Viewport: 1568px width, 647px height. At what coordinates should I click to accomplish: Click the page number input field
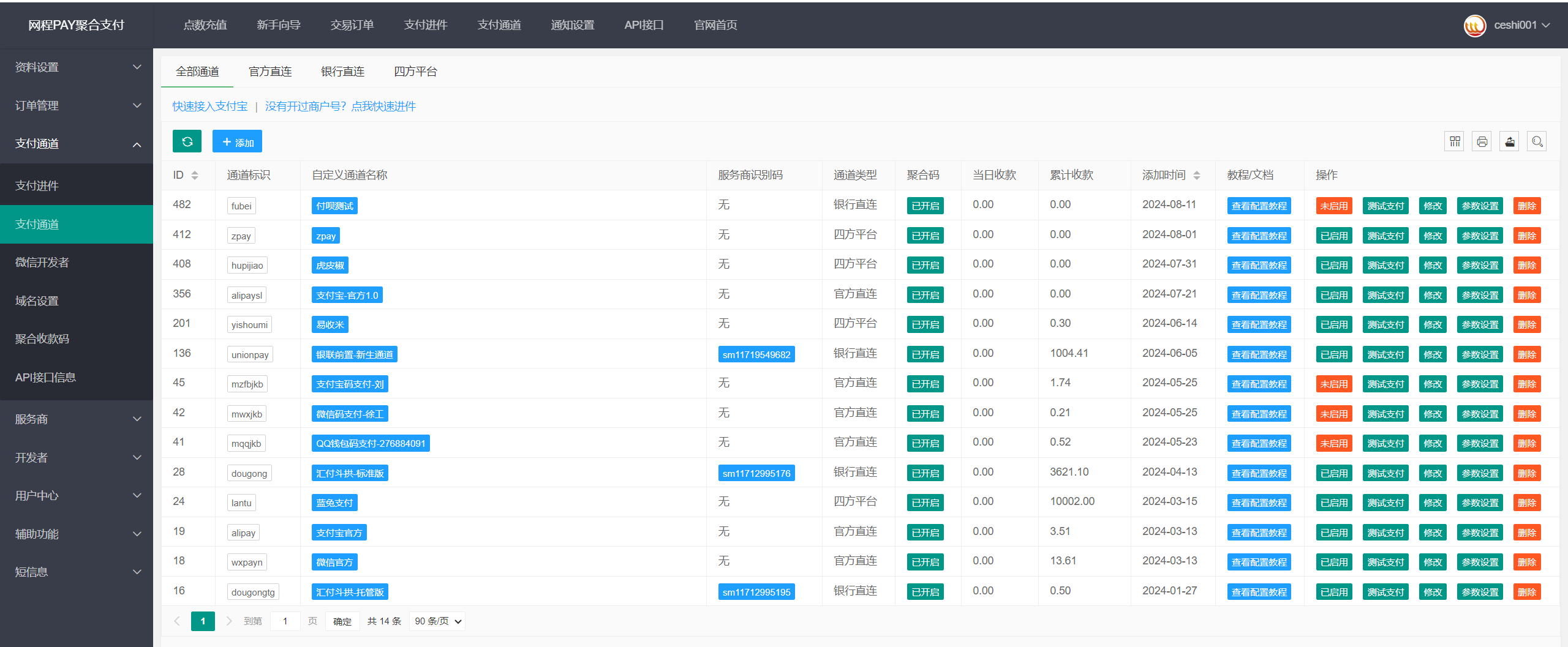coord(285,621)
